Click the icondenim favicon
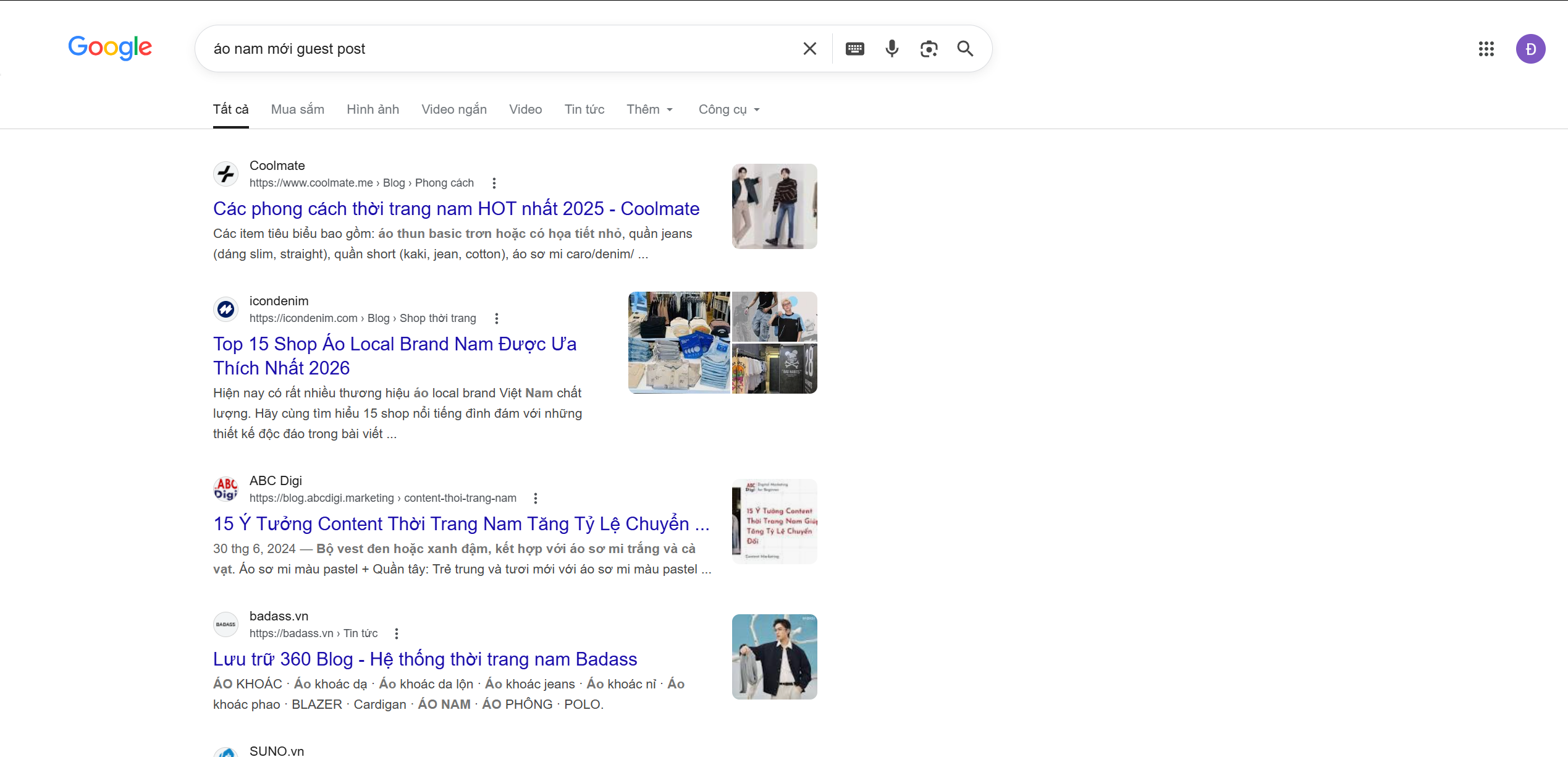Viewport: 1568px width, 757px height. [226, 310]
